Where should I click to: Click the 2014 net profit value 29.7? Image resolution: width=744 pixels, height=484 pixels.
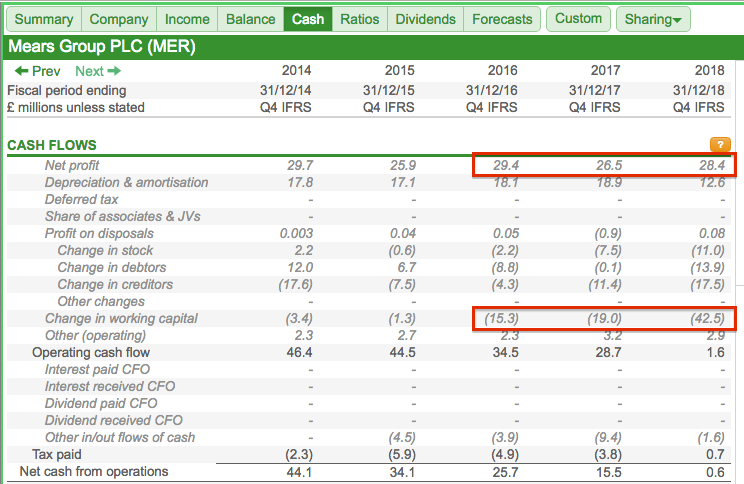pos(300,166)
